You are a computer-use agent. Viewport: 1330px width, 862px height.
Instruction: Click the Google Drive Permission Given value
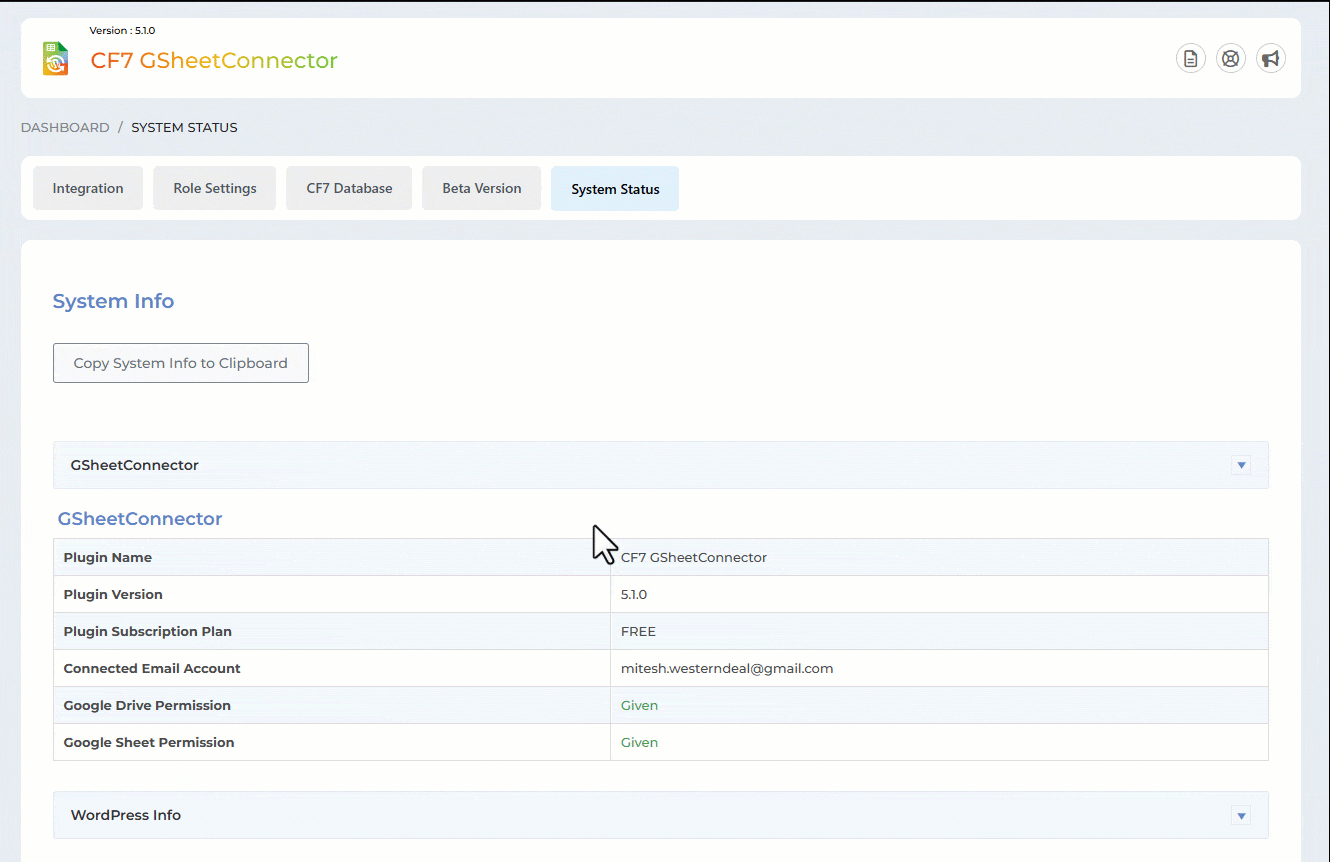tap(639, 705)
